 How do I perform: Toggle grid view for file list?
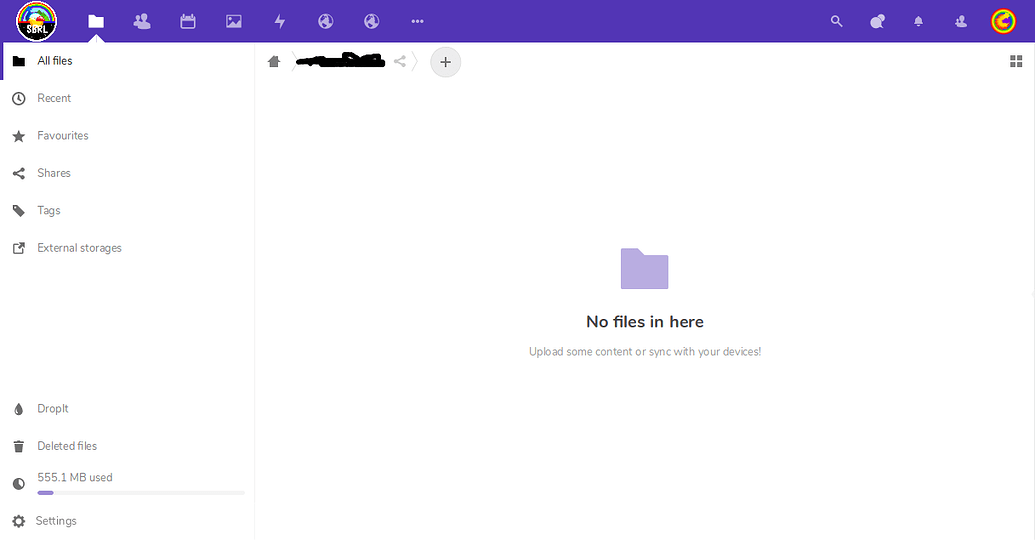pos(1016,62)
